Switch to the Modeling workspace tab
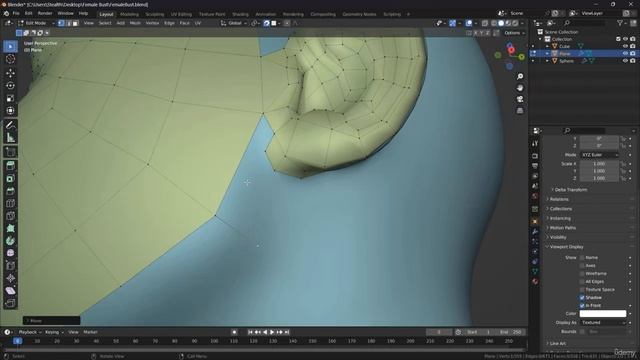The width and height of the screenshot is (640, 360). pyautogui.click(x=129, y=14)
